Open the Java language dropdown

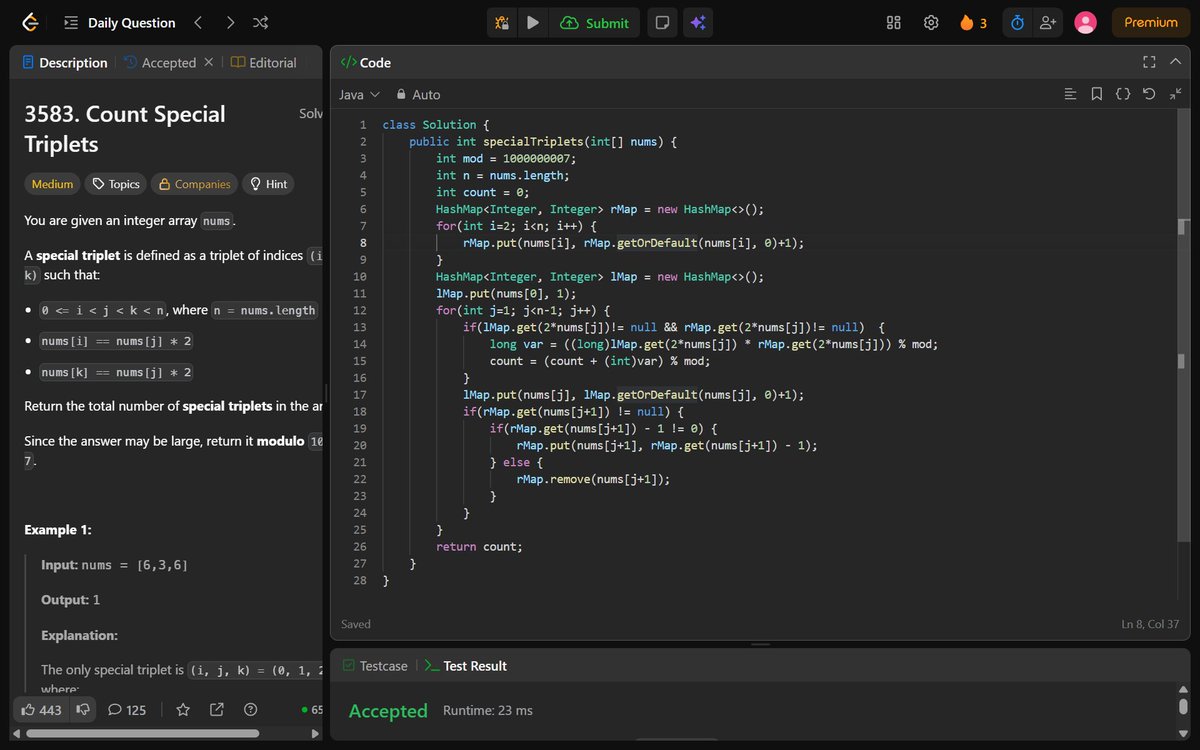tap(360, 94)
